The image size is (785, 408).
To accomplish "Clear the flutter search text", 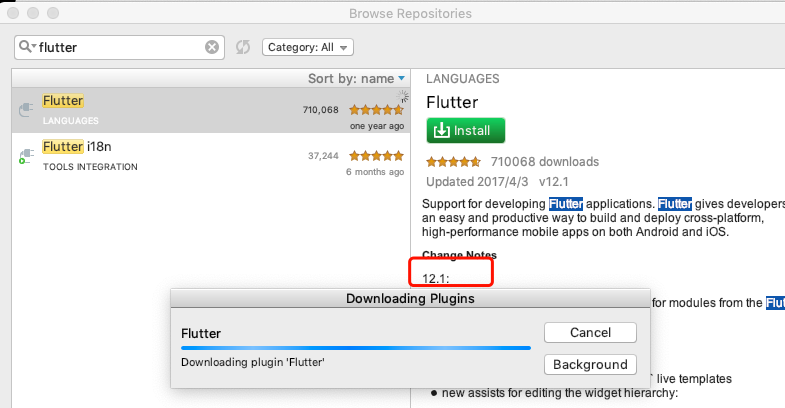I will coord(212,47).
